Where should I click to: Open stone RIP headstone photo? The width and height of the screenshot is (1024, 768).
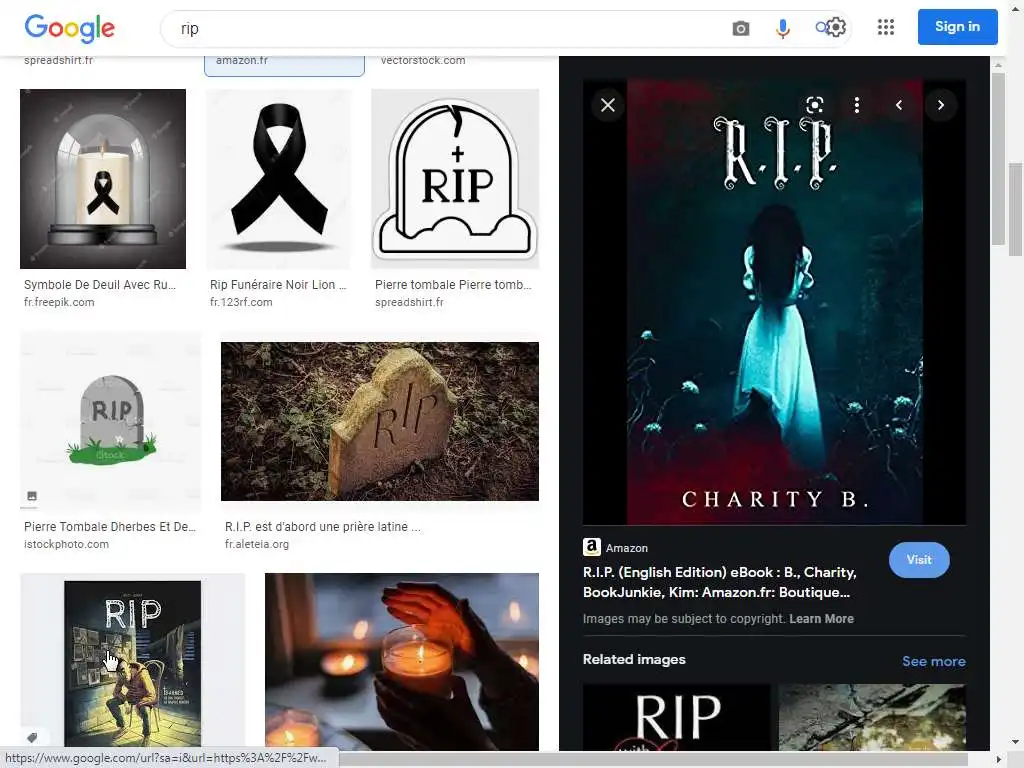tap(380, 421)
